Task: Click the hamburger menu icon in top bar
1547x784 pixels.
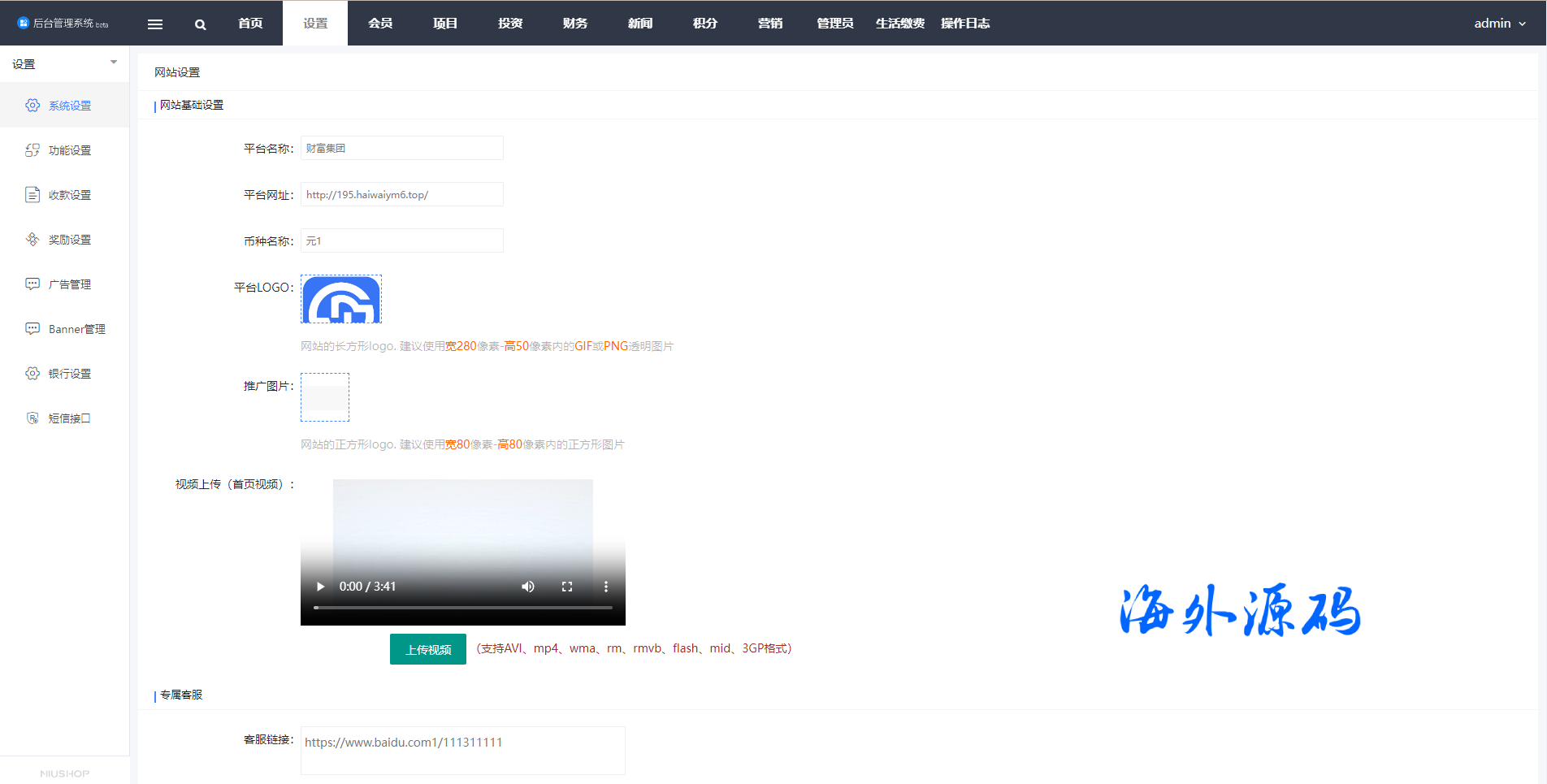Action: [155, 24]
